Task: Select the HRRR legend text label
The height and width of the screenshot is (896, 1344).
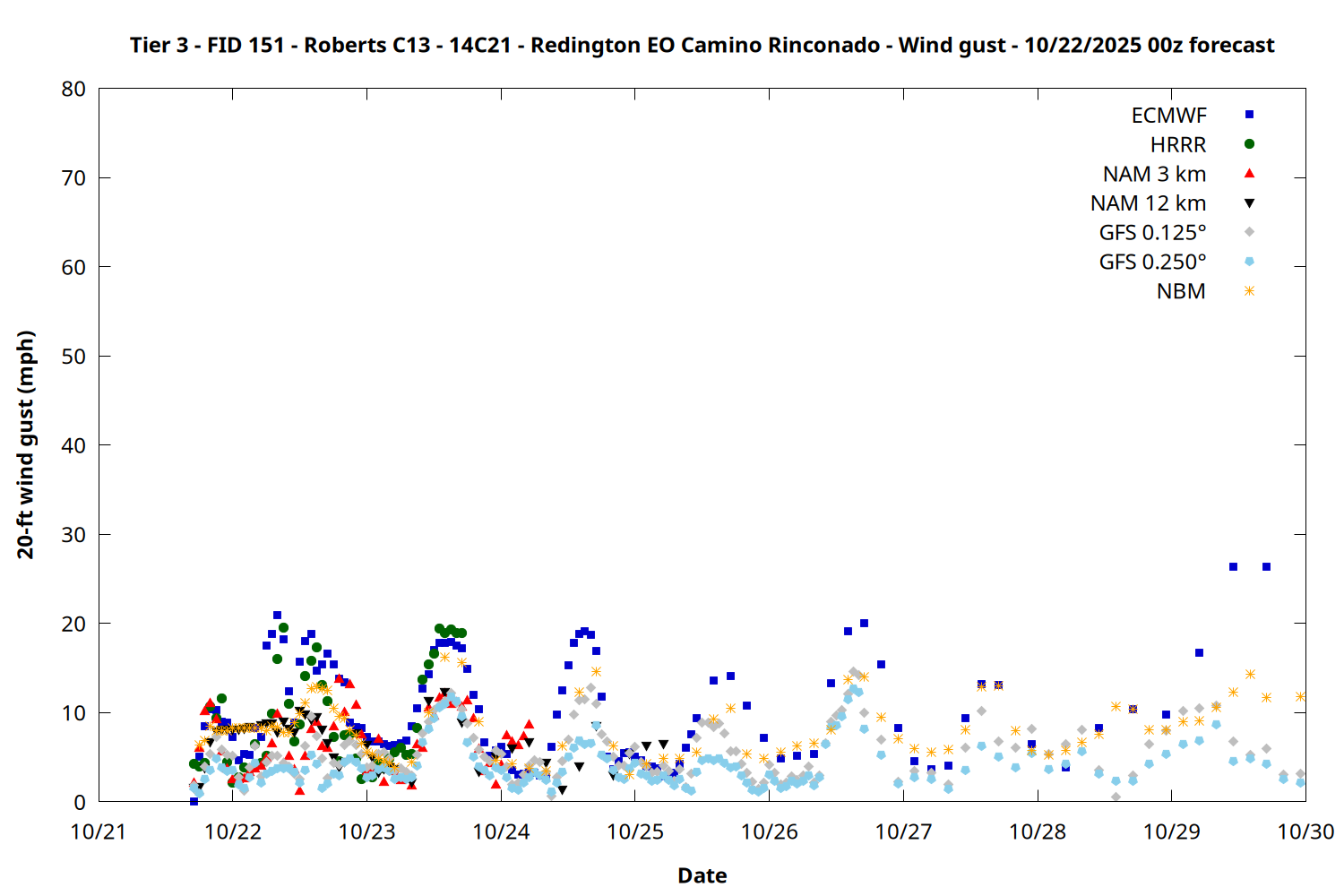Action: click(1178, 145)
